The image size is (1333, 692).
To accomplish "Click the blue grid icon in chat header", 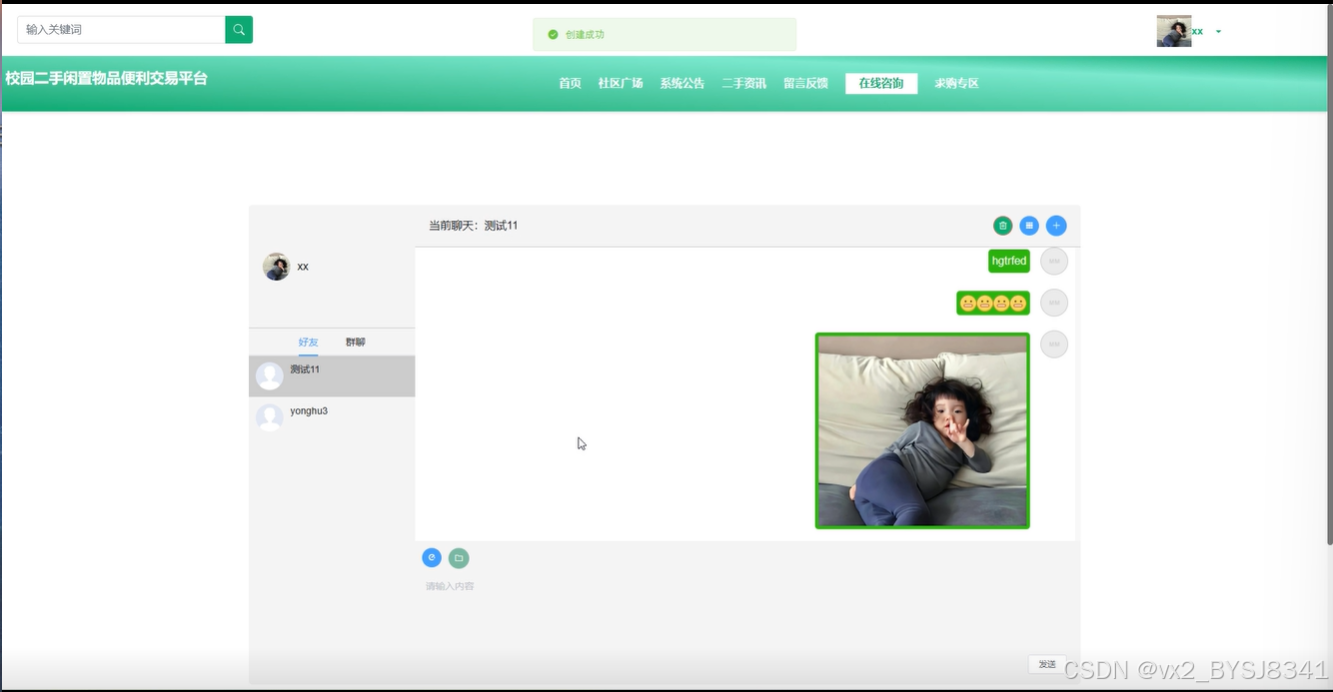I will click(x=1029, y=226).
